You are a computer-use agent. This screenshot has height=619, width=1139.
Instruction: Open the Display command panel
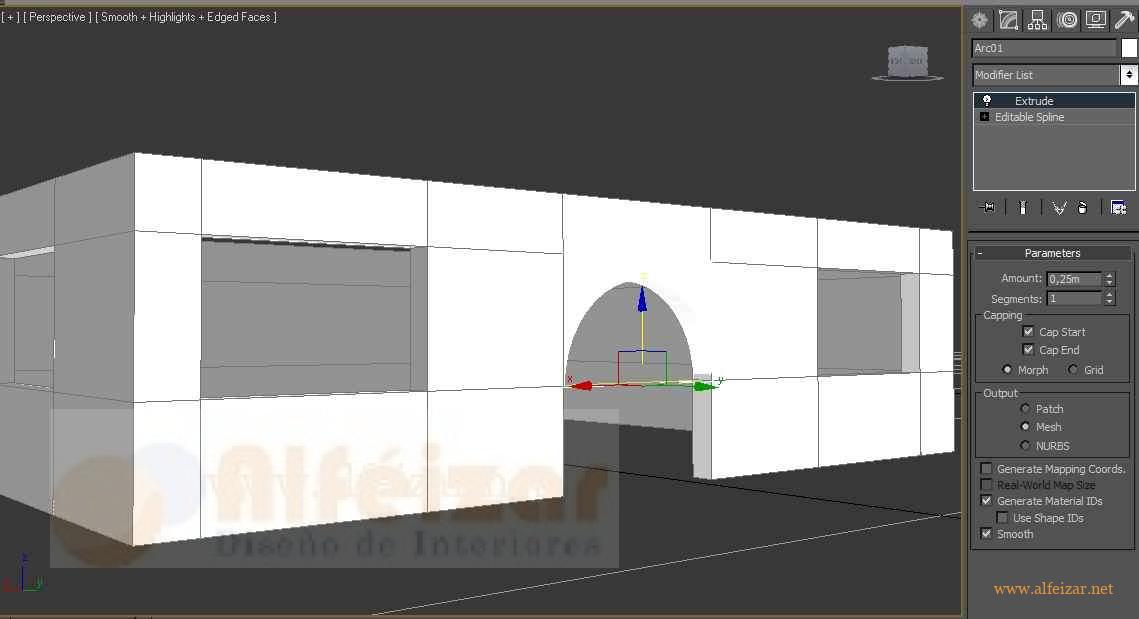coord(1095,19)
